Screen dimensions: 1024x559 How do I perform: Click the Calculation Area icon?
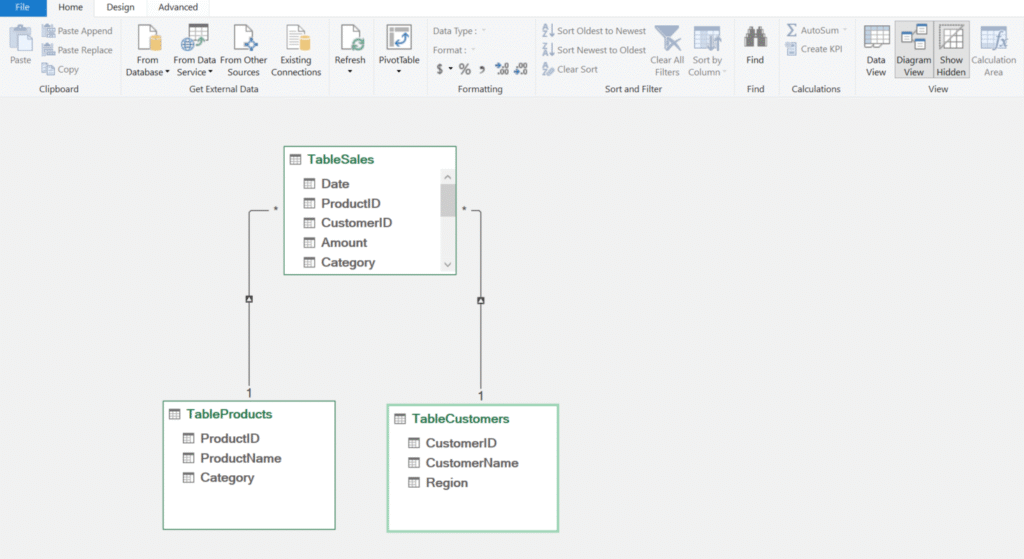click(993, 40)
